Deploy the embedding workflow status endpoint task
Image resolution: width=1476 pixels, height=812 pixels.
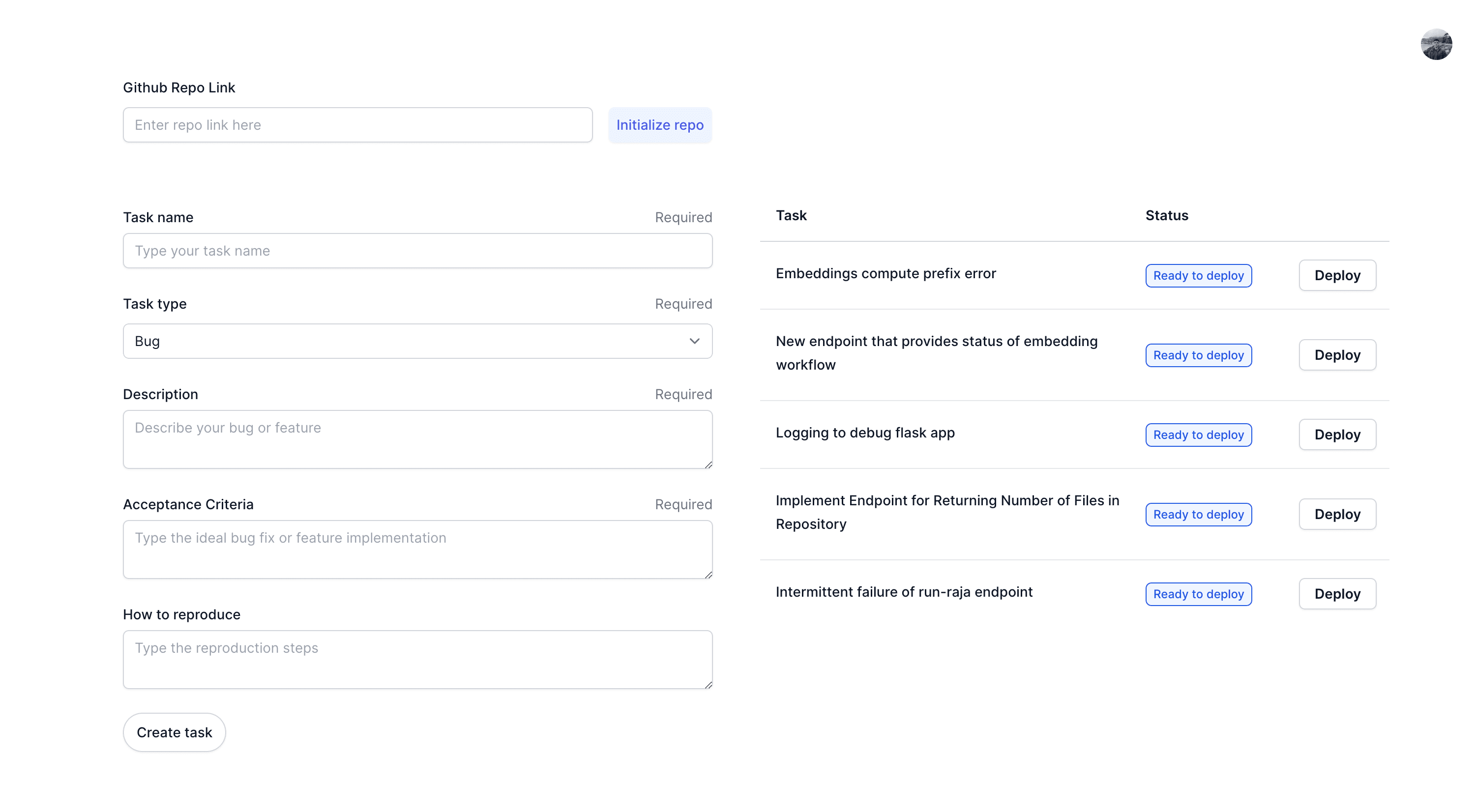pyautogui.click(x=1337, y=355)
